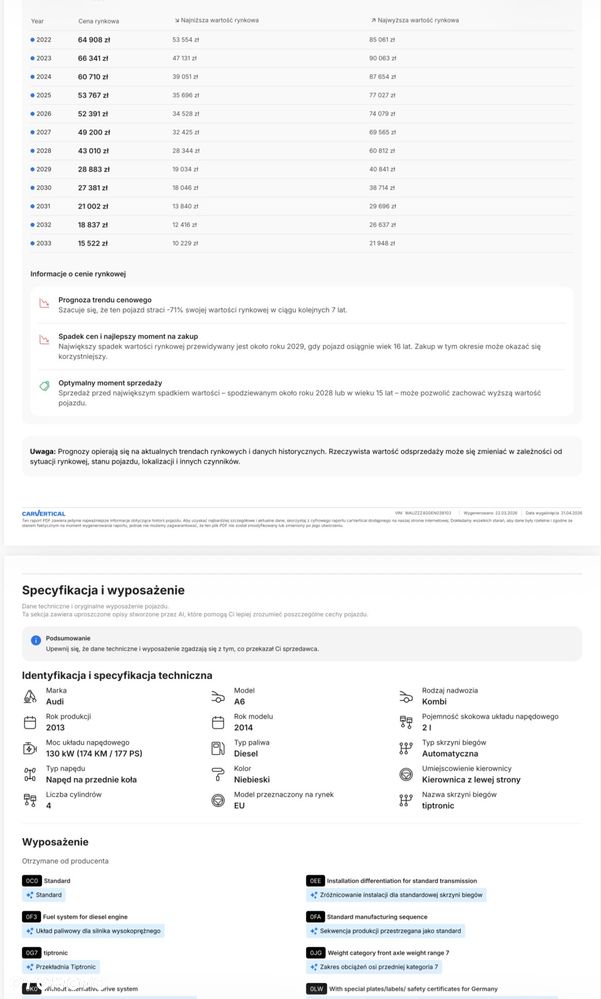Click the engine icon beside Moc układu napędowego
This screenshot has height=999, width=601.
[30, 747]
